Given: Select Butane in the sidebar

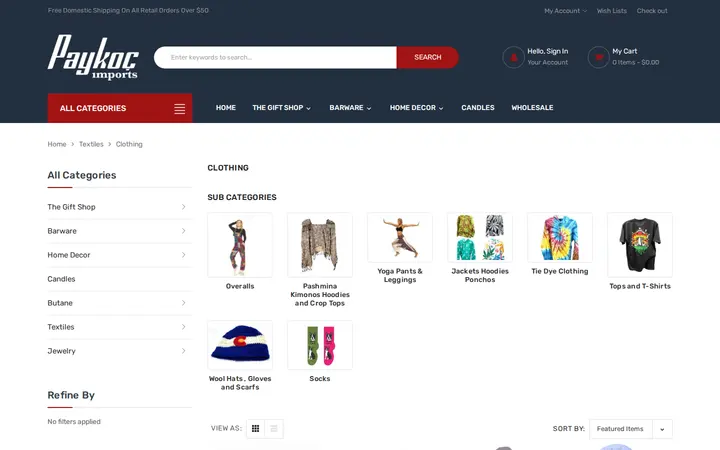Looking at the screenshot, I should [x=60, y=303].
